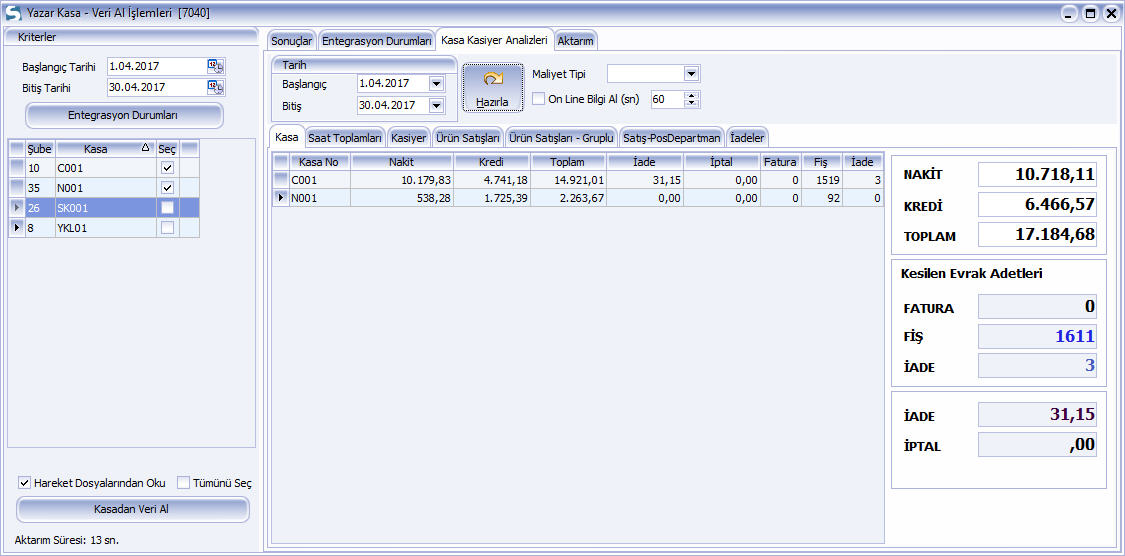The image size is (1125, 556).
Task: Toggle Tümünü Seç checkbox
Action: tap(183, 483)
